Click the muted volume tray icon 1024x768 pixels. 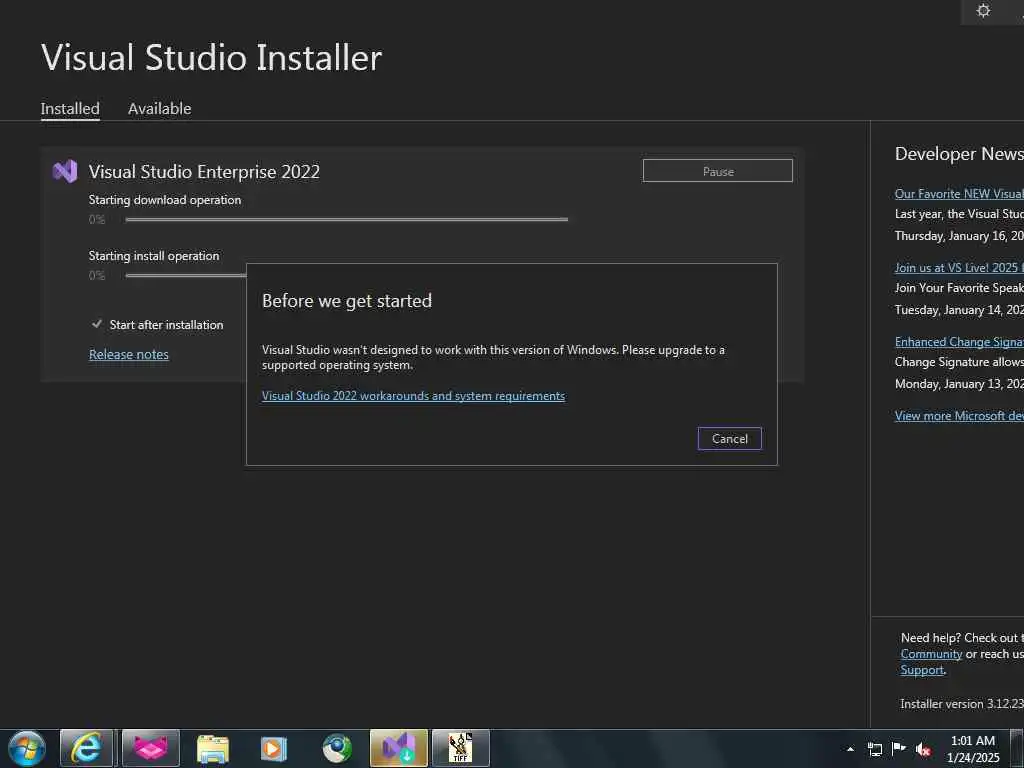coord(923,749)
